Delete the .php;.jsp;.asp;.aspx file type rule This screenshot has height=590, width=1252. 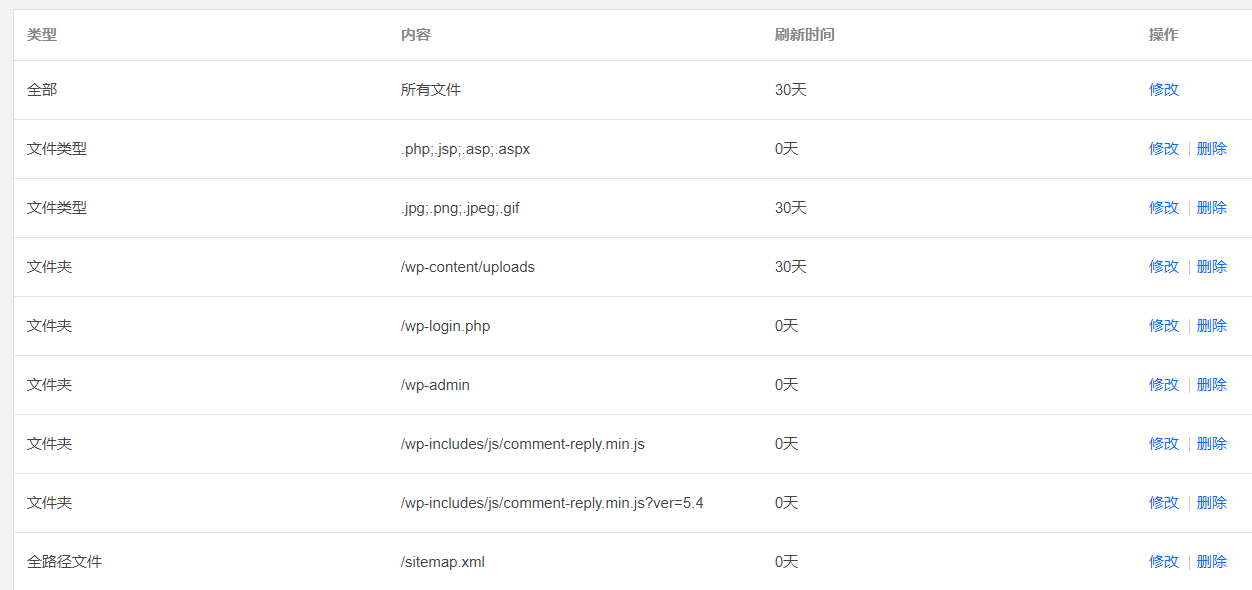(x=1211, y=149)
